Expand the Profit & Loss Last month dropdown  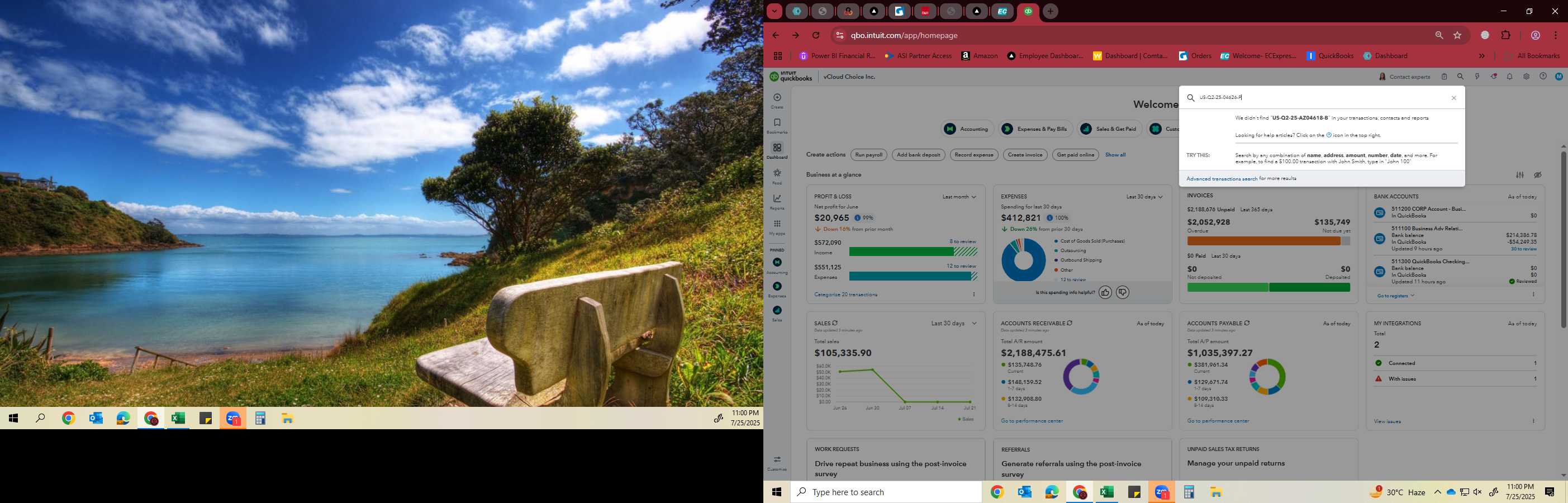(x=959, y=197)
